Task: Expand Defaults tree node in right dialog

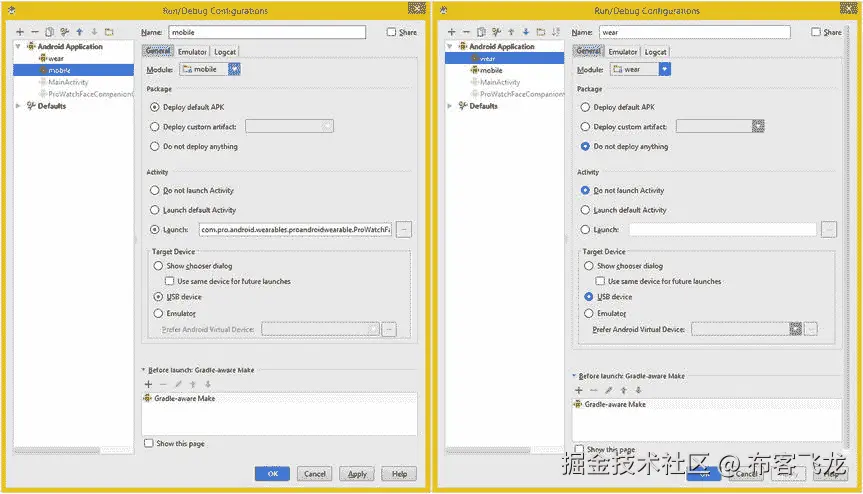Action: point(450,106)
